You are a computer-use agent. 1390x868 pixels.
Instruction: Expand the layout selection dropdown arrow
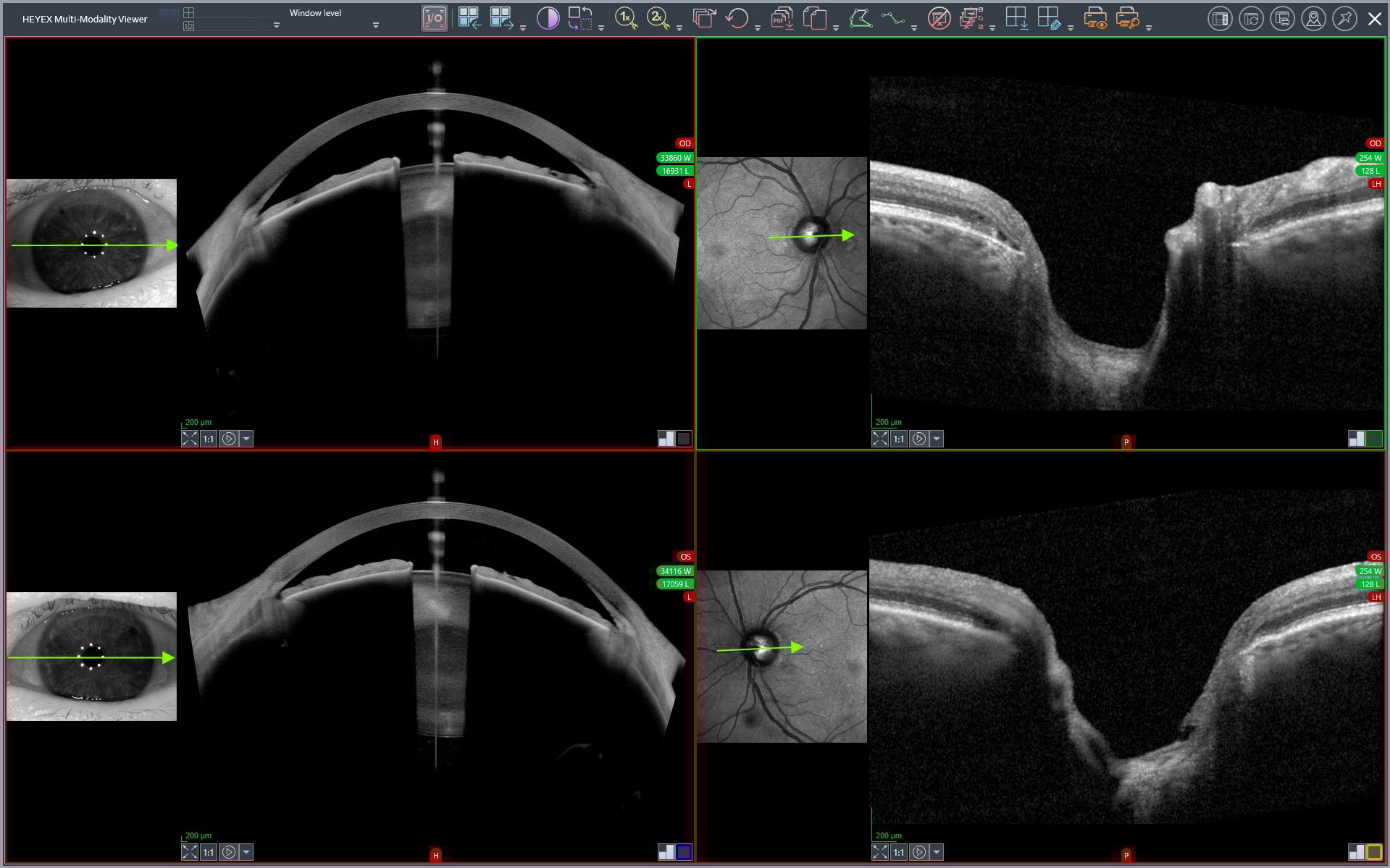tap(276, 25)
